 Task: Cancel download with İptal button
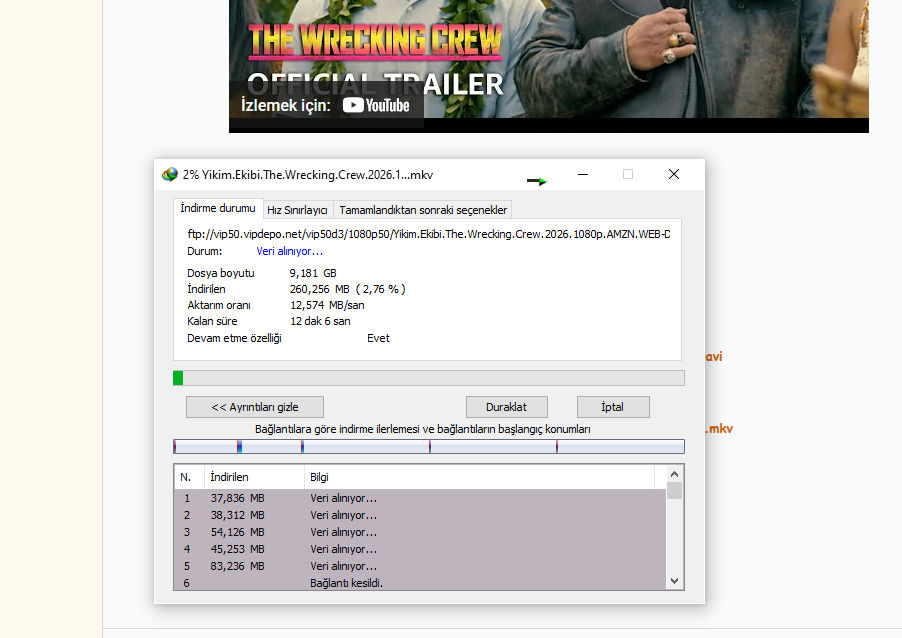613,407
